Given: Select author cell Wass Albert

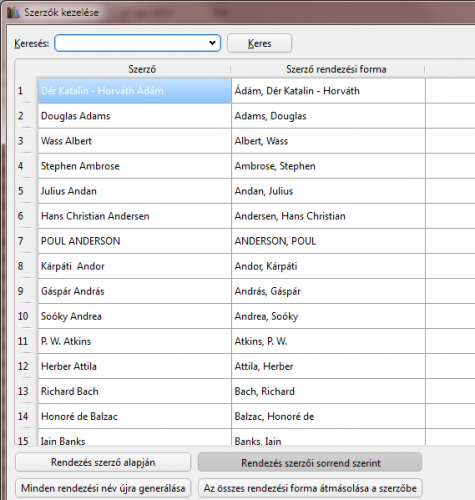Looking at the screenshot, I should tap(135, 141).
